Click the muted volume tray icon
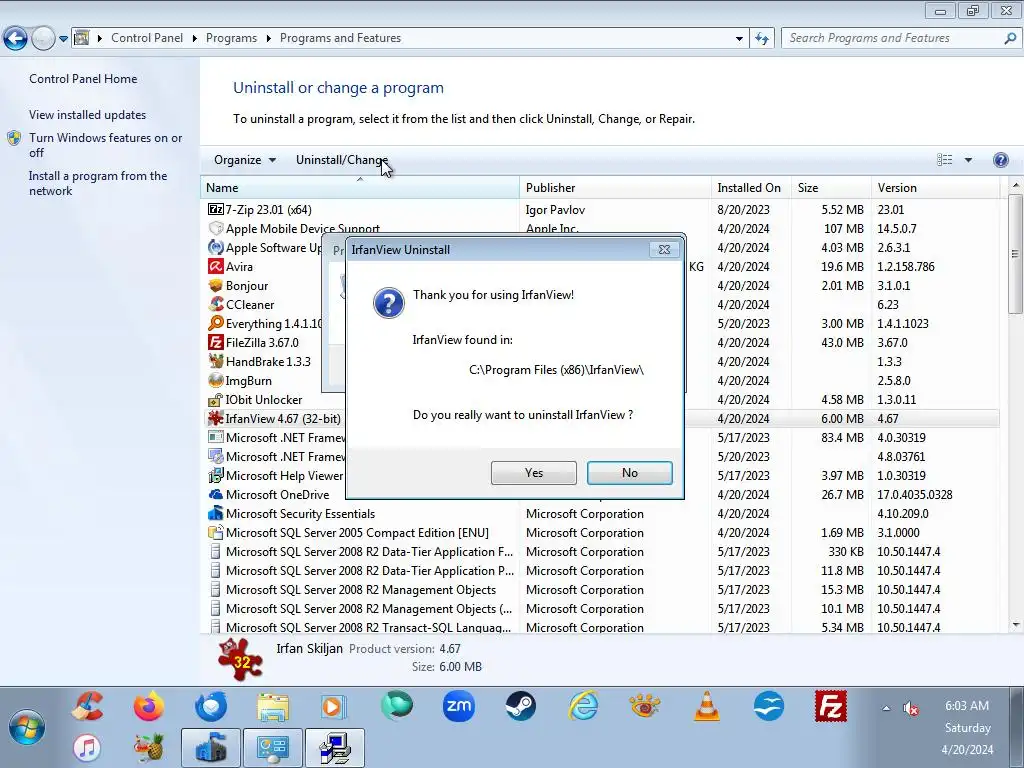 click(x=910, y=708)
